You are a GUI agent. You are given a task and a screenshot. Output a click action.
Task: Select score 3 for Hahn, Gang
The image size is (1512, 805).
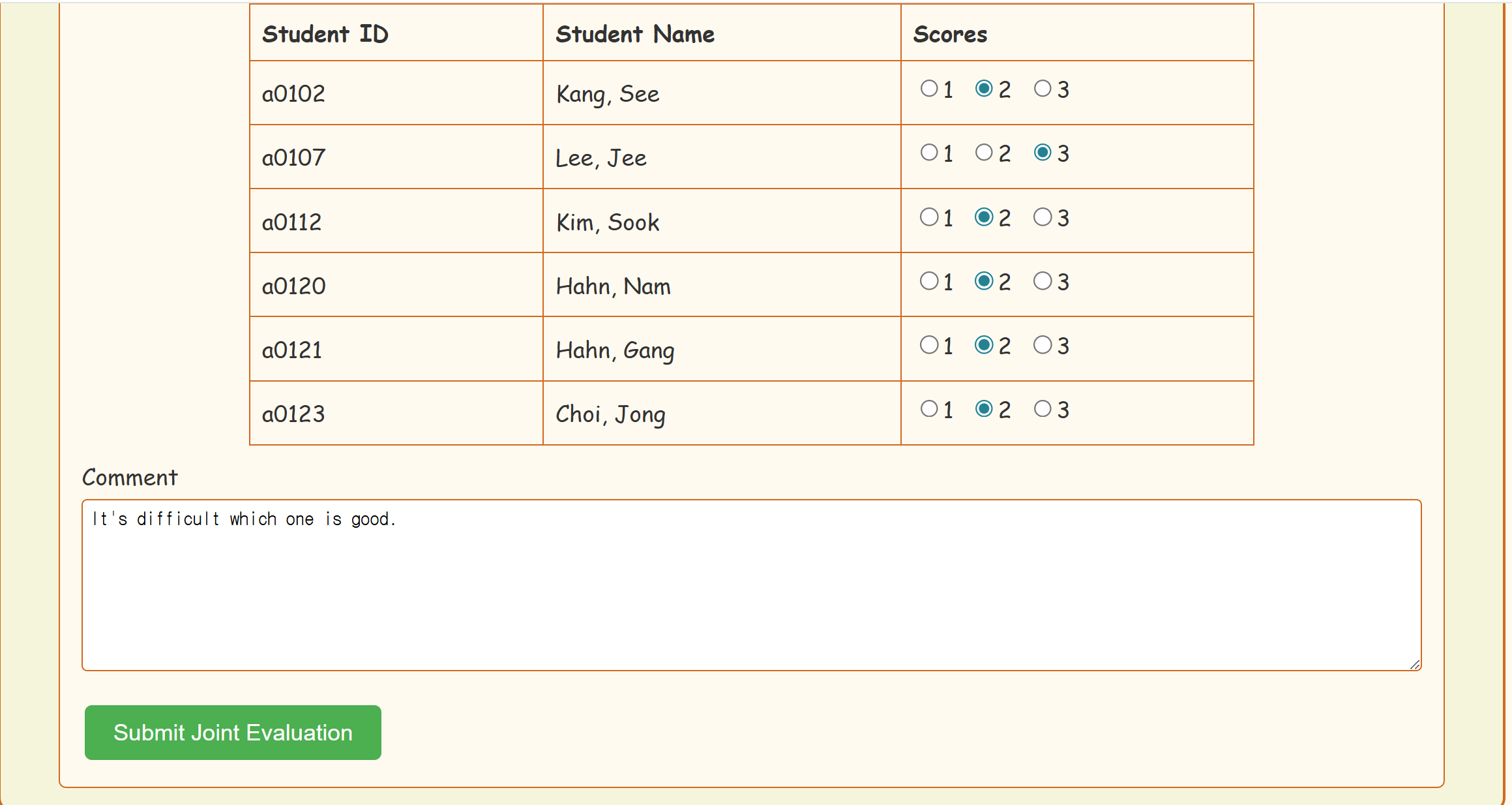pos(1043,345)
